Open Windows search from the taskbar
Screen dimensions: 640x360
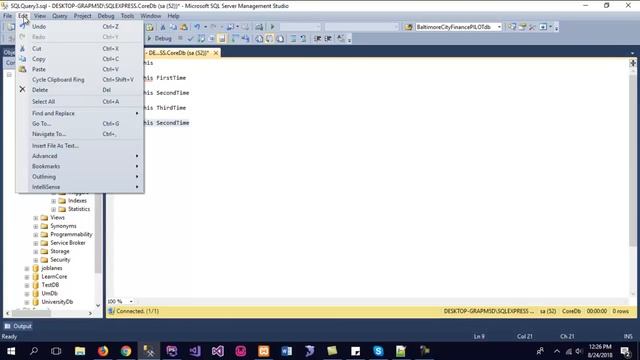point(34,351)
